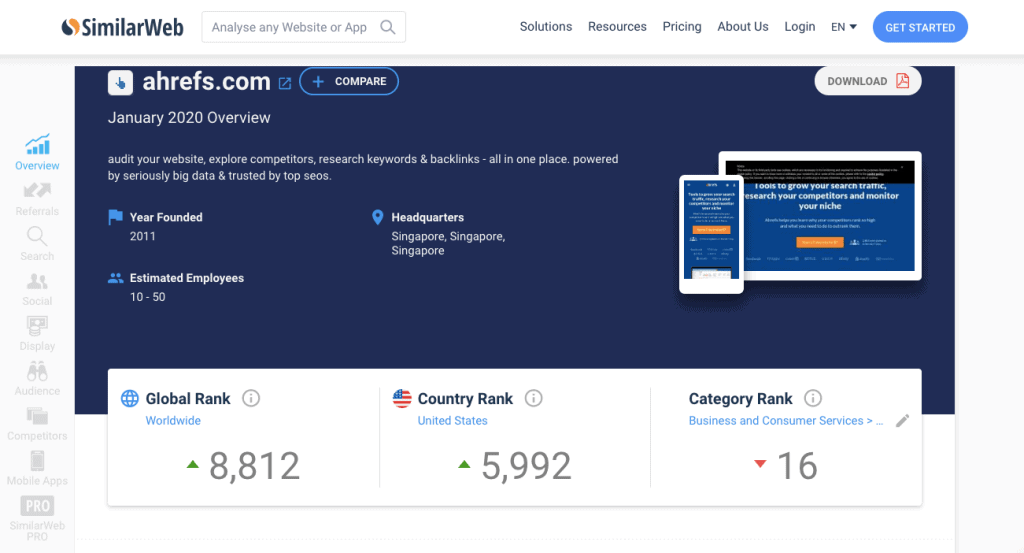
Task: Click the founded year 2011
Action: [x=142, y=236]
